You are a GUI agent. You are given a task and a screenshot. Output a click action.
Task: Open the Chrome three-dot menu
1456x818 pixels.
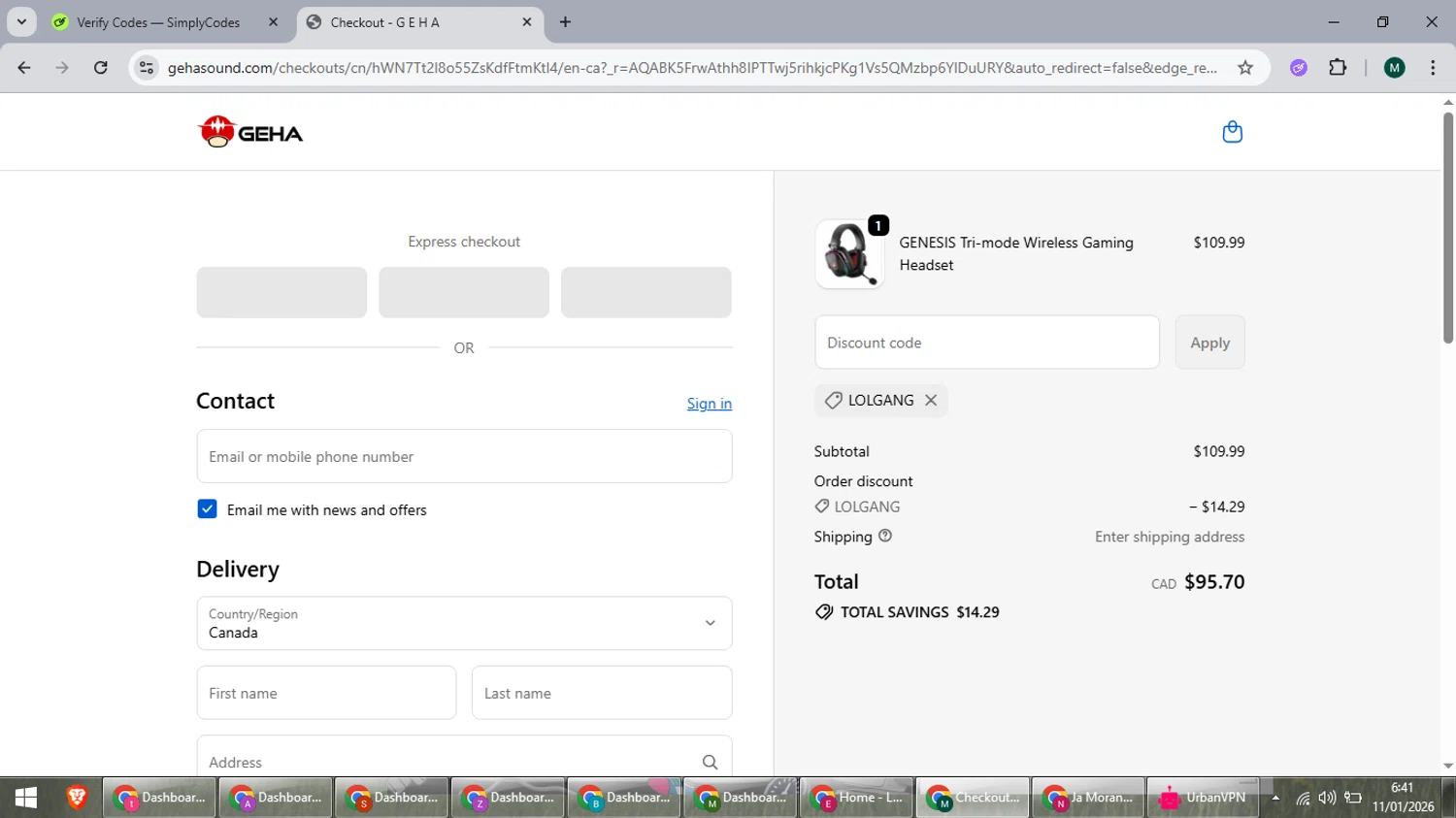1433,68
